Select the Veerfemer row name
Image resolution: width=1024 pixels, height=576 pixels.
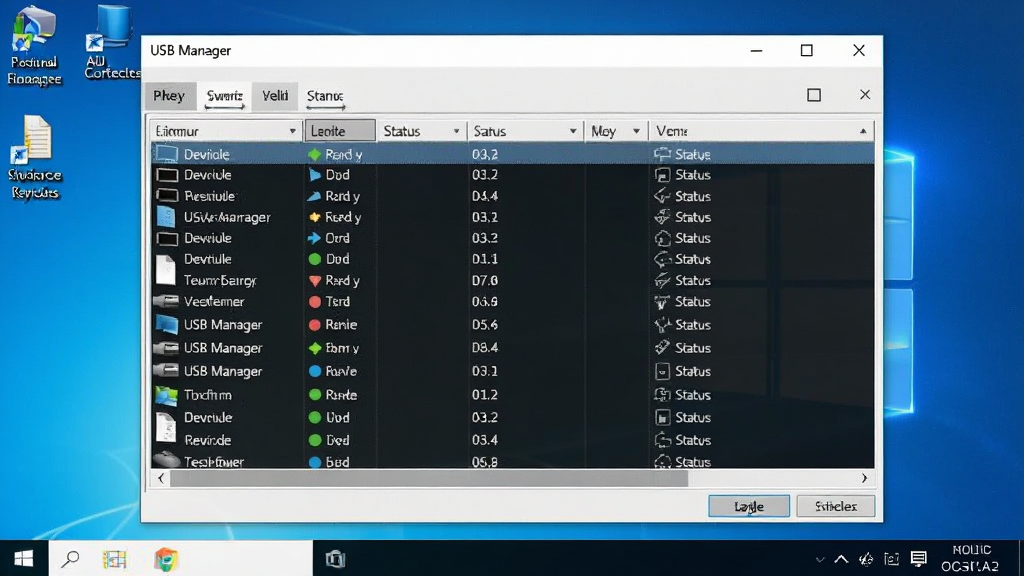(214, 302)
